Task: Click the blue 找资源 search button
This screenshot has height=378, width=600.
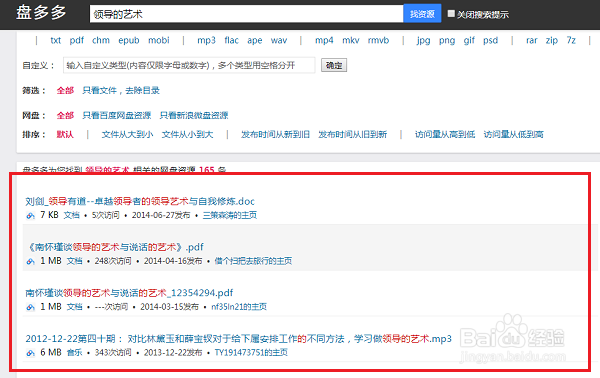Action: 422,14
